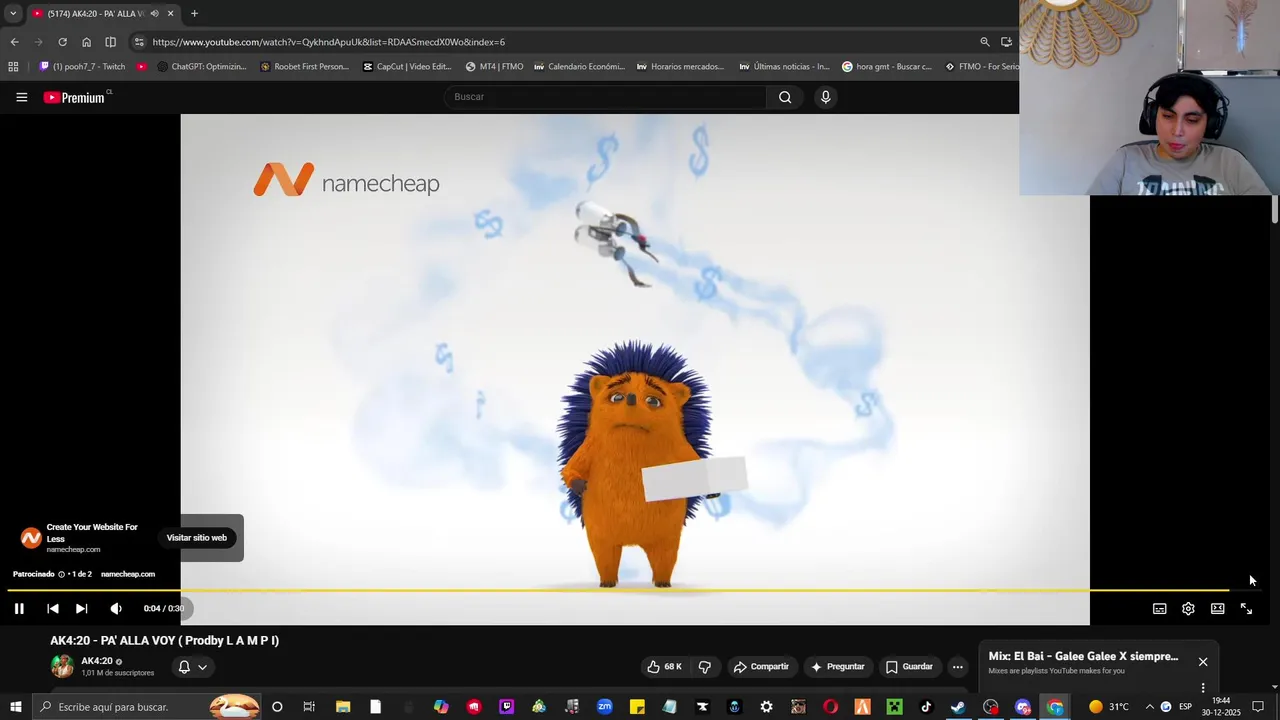Viewport: 1280px width, 720px height.
Task: Open TikTok from taskbar
Action: click(x=926, y=707)
